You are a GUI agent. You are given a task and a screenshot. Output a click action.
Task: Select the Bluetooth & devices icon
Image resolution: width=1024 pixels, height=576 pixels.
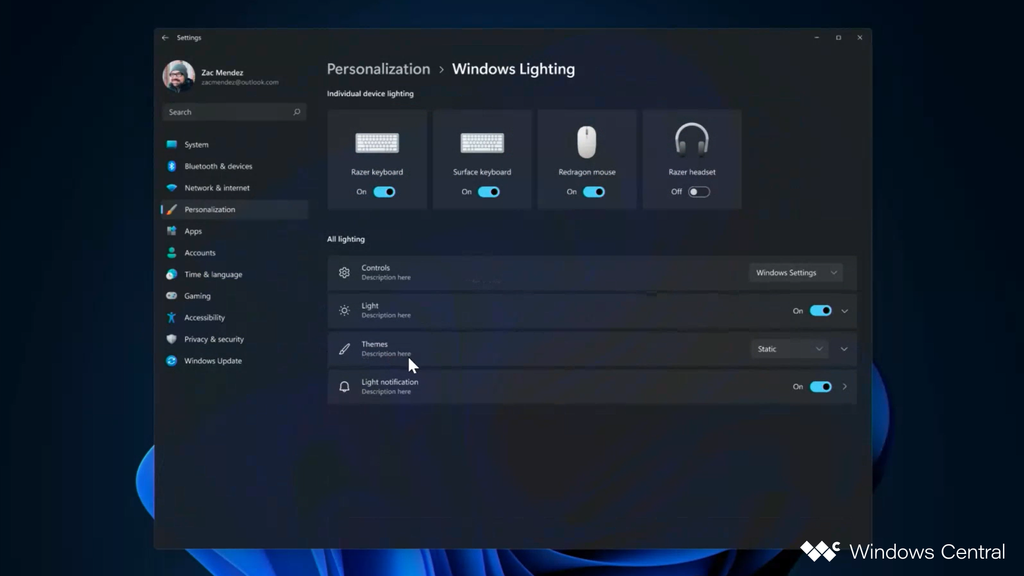coord(172,166)
